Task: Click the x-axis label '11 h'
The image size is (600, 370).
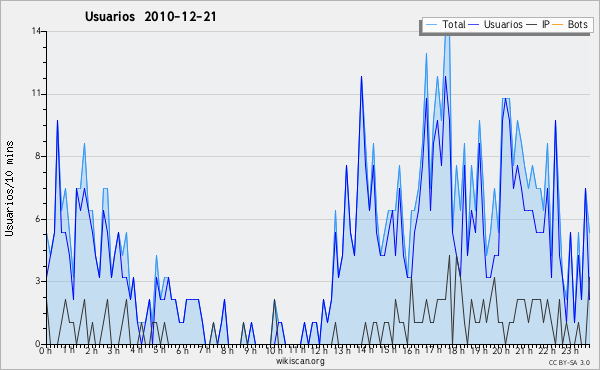Action: pos(297,350)
